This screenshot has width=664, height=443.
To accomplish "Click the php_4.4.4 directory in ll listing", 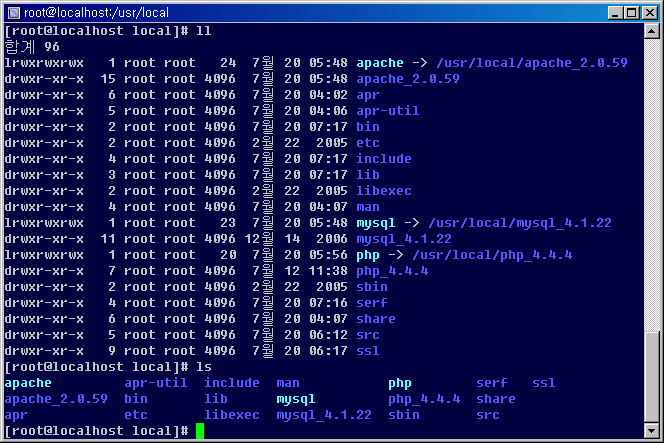I will coord(392,271).
